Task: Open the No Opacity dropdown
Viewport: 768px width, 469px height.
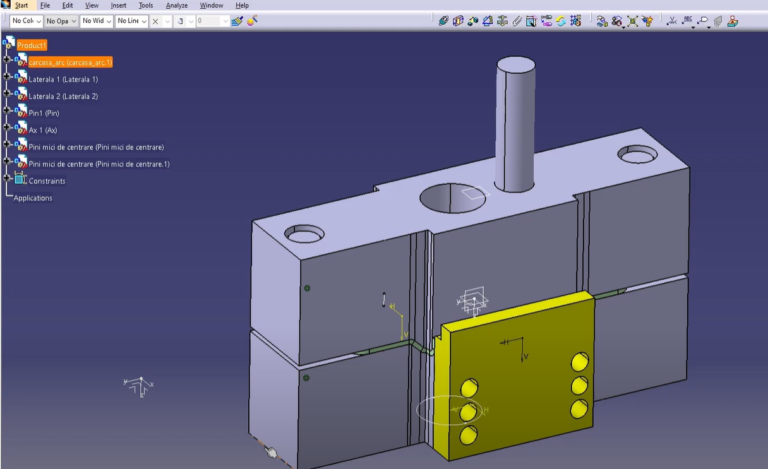Action: coord(72,20)
